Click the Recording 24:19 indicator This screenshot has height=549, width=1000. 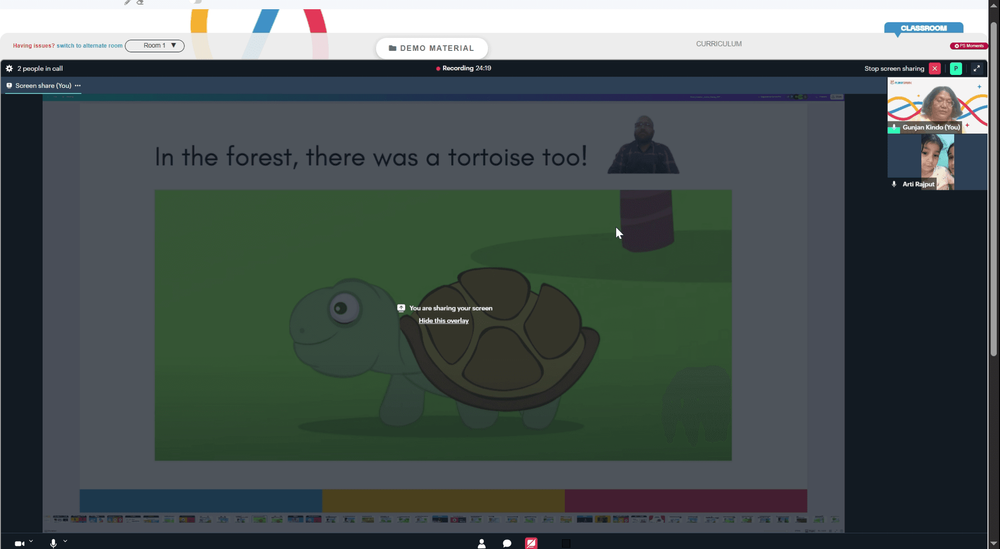click(x=464, y=68)
